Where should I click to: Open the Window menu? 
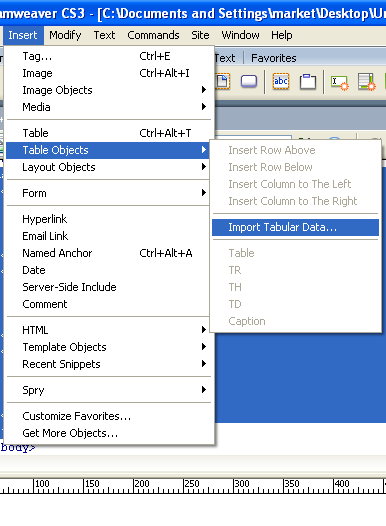click(240, 35)
